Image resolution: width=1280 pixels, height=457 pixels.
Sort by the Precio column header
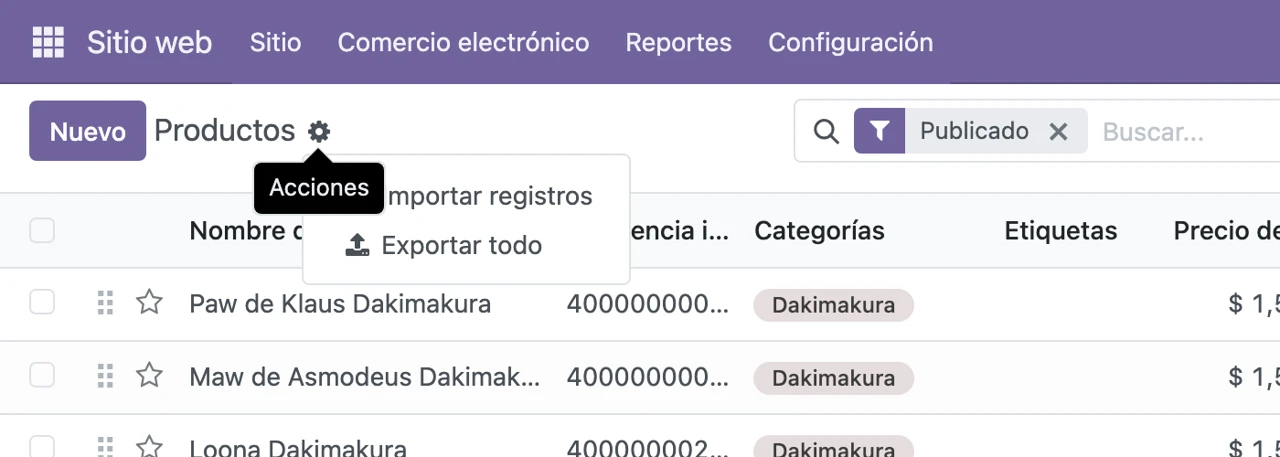(1226, 231)
